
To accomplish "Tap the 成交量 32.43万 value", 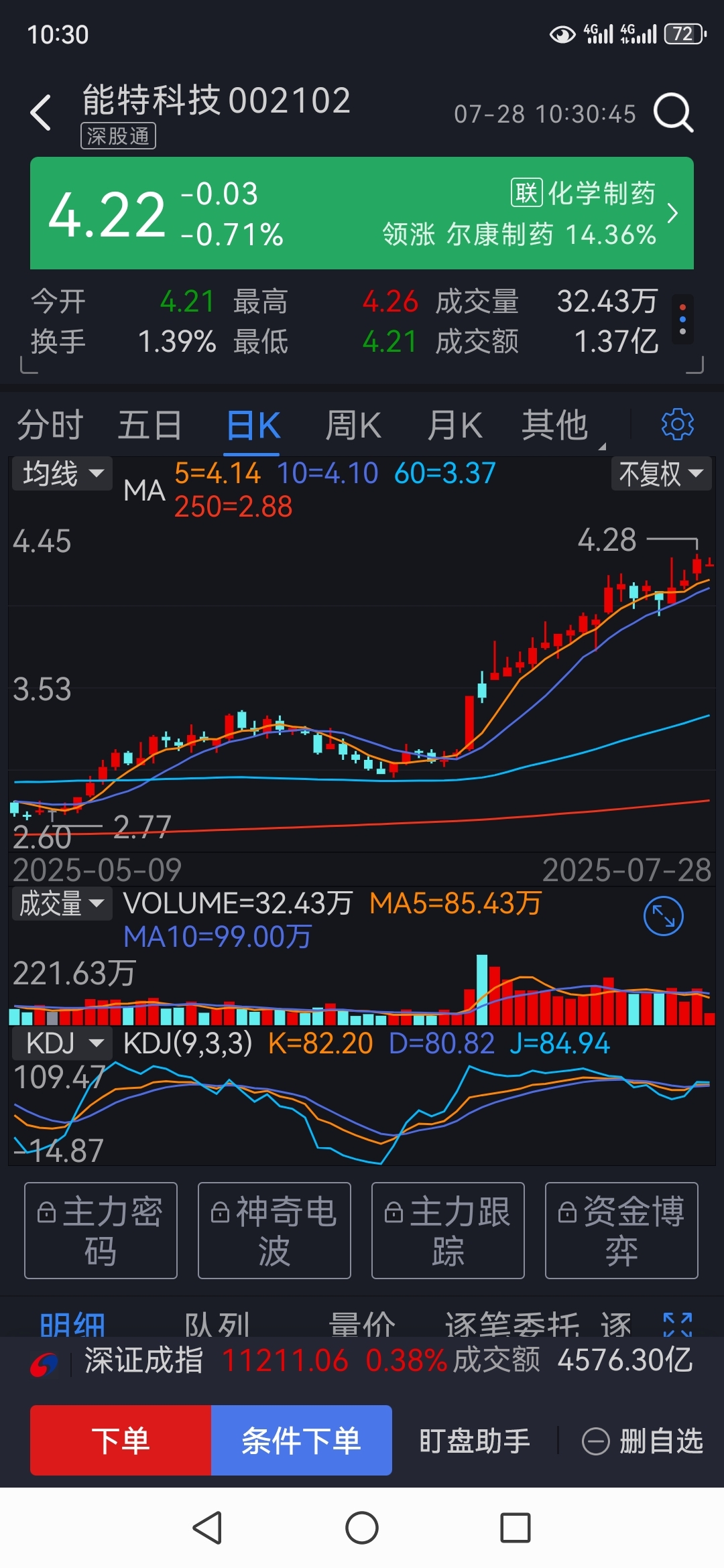I will click(x=607, y=301).
